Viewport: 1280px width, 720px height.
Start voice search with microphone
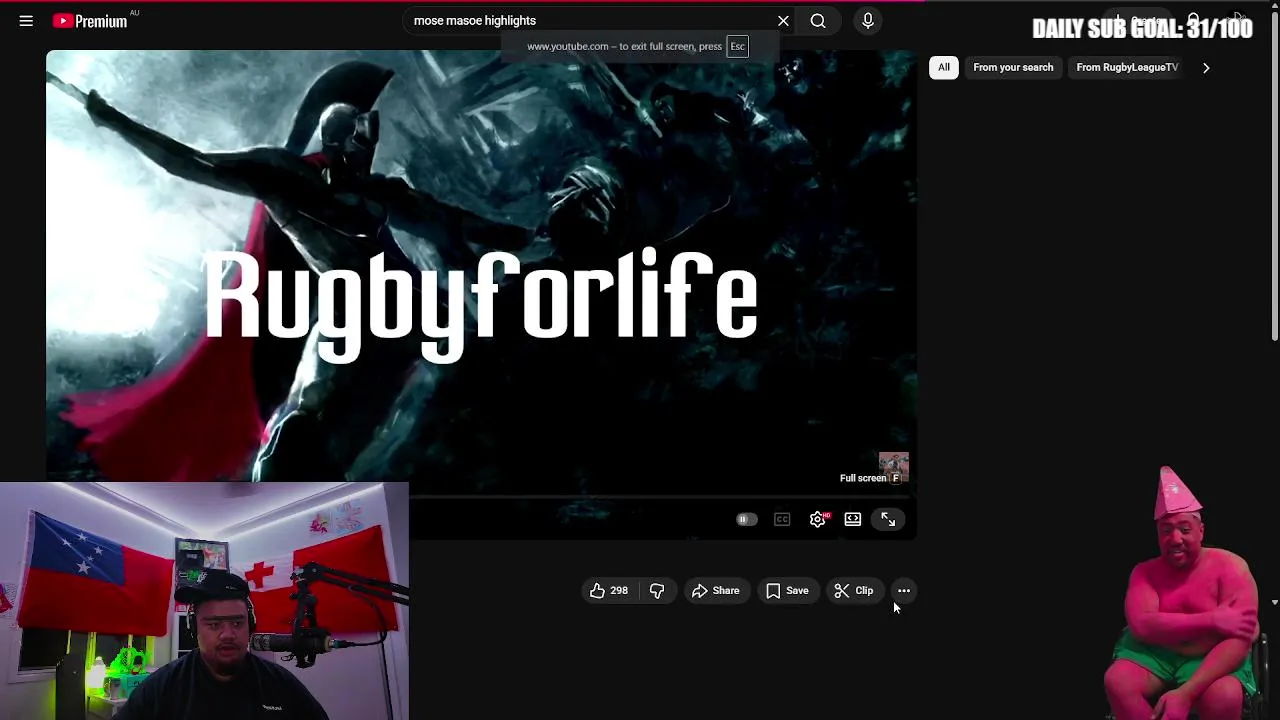pos(868,20)
